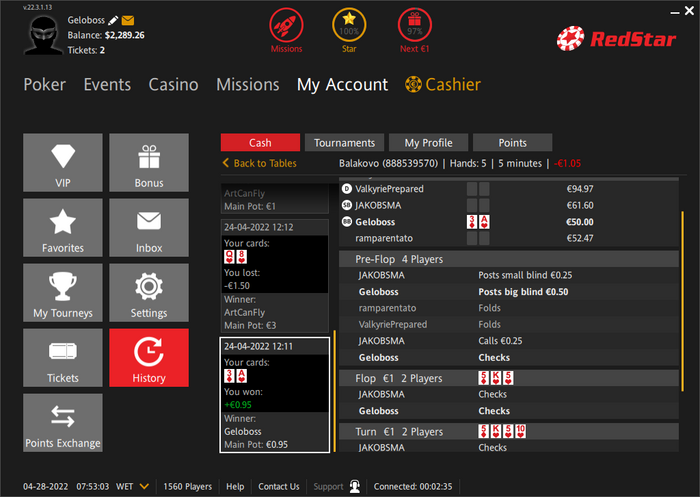Click the Posts small blind €0.25 action
The width and height of the screenshot is (700, 497).
(525, 275)
